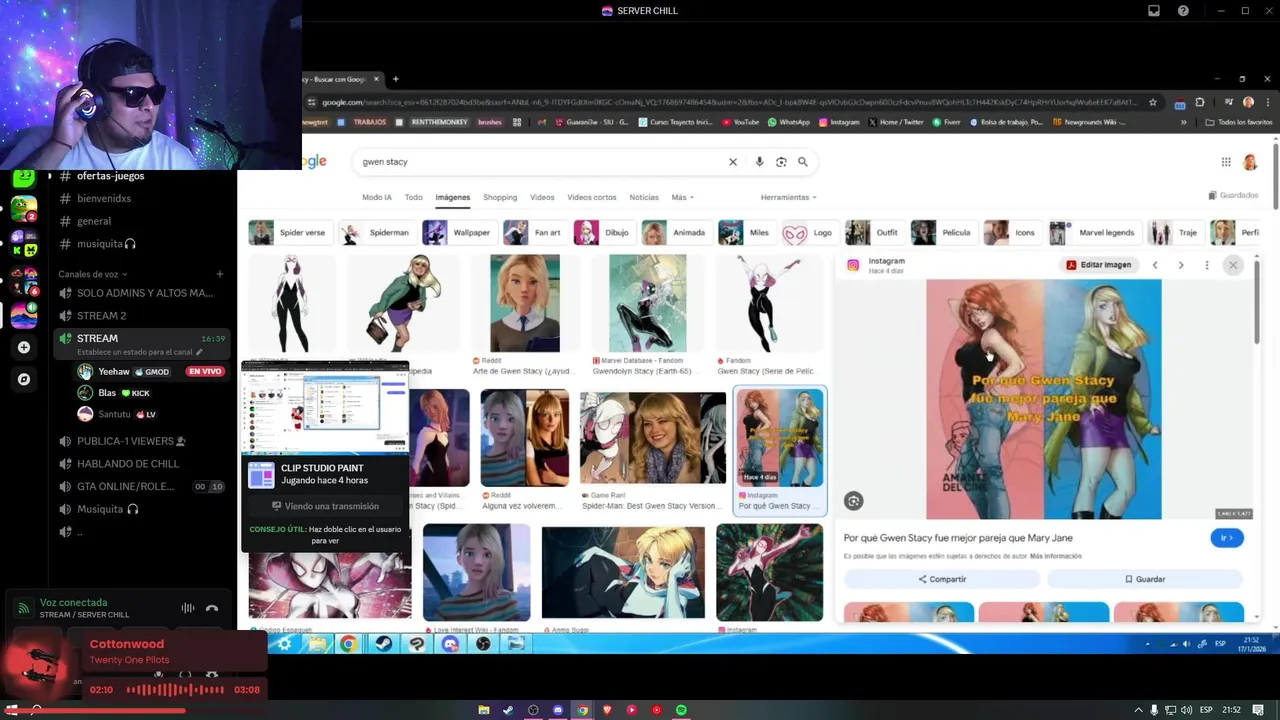Open the Guardados collection
The width and height of the screenshot is (1280, 720).
pyautogui.click(x=1233, y=196)
